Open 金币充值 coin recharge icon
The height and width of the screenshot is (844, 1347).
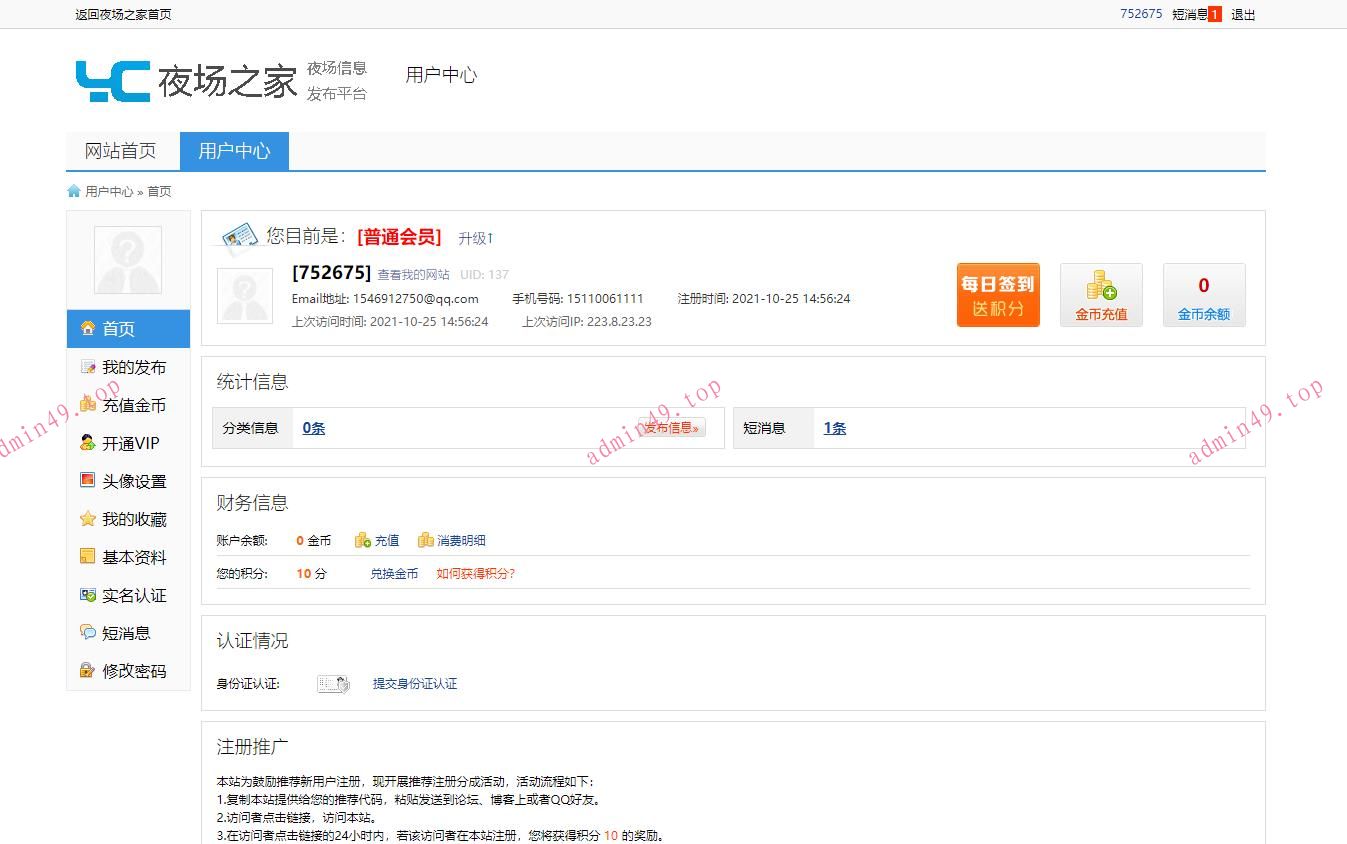point(1100,295)
